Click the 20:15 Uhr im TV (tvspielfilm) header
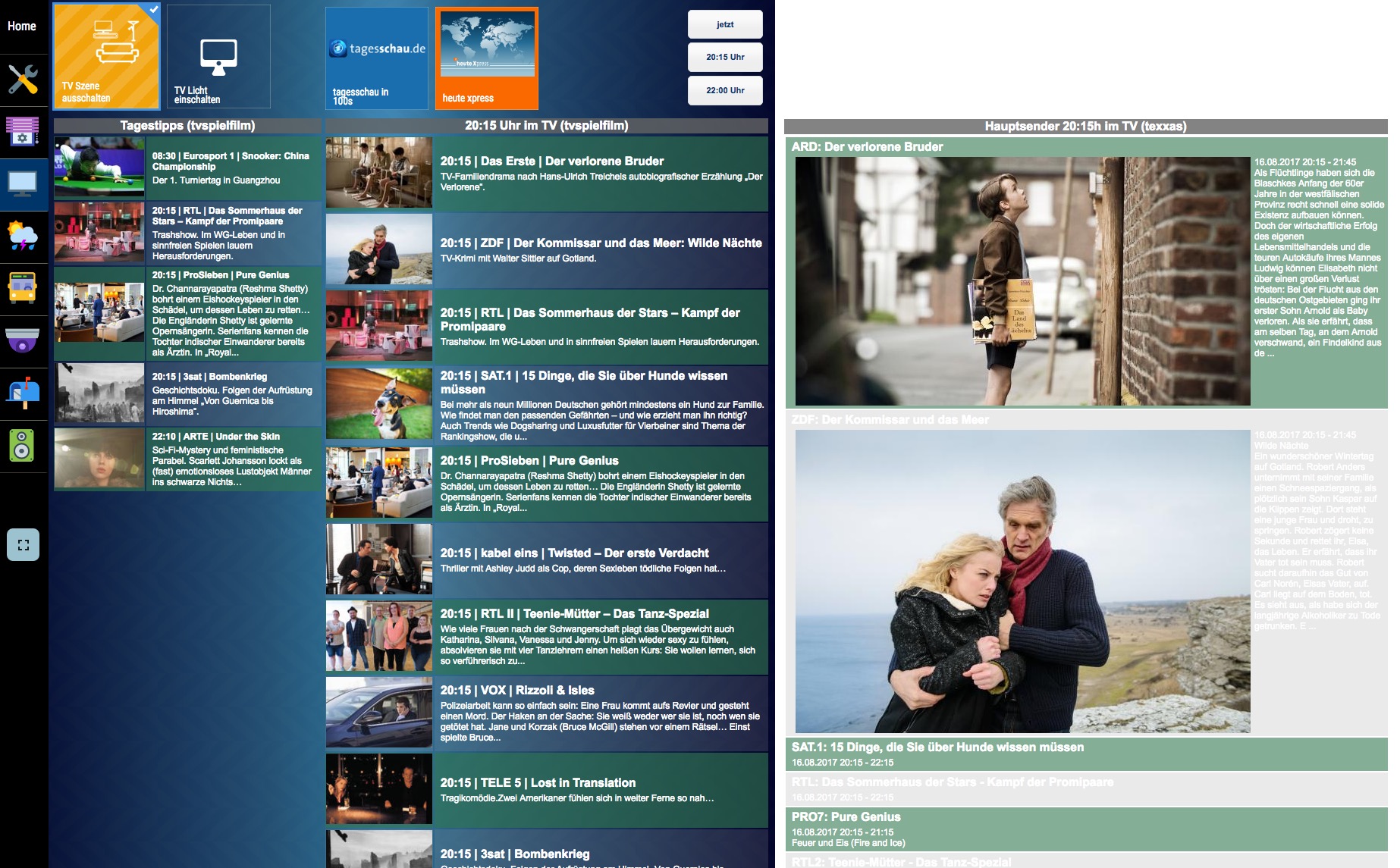The image size is (1400, 868). 546,126
